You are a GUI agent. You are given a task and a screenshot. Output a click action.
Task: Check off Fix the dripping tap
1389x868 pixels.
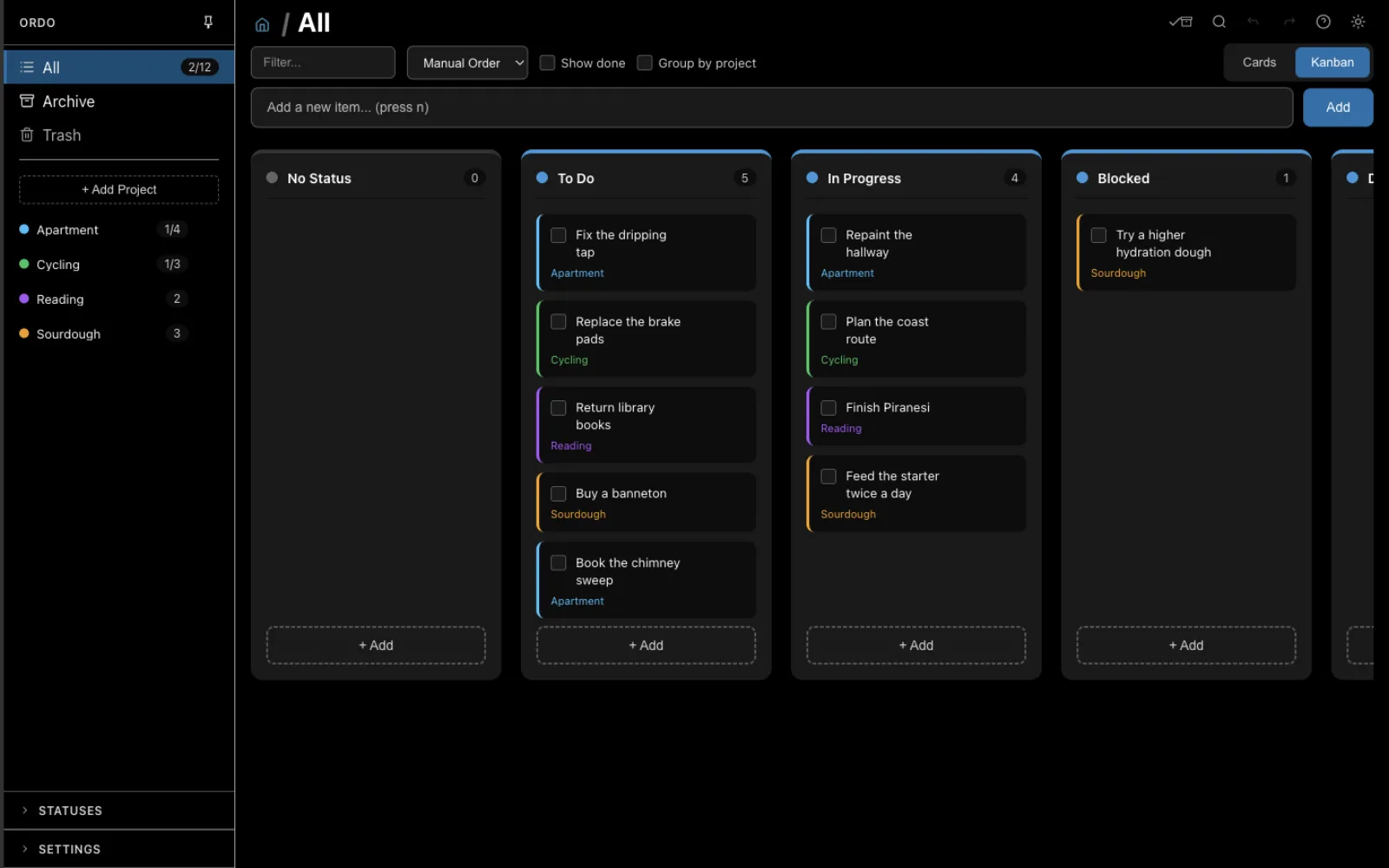(558, 235)
